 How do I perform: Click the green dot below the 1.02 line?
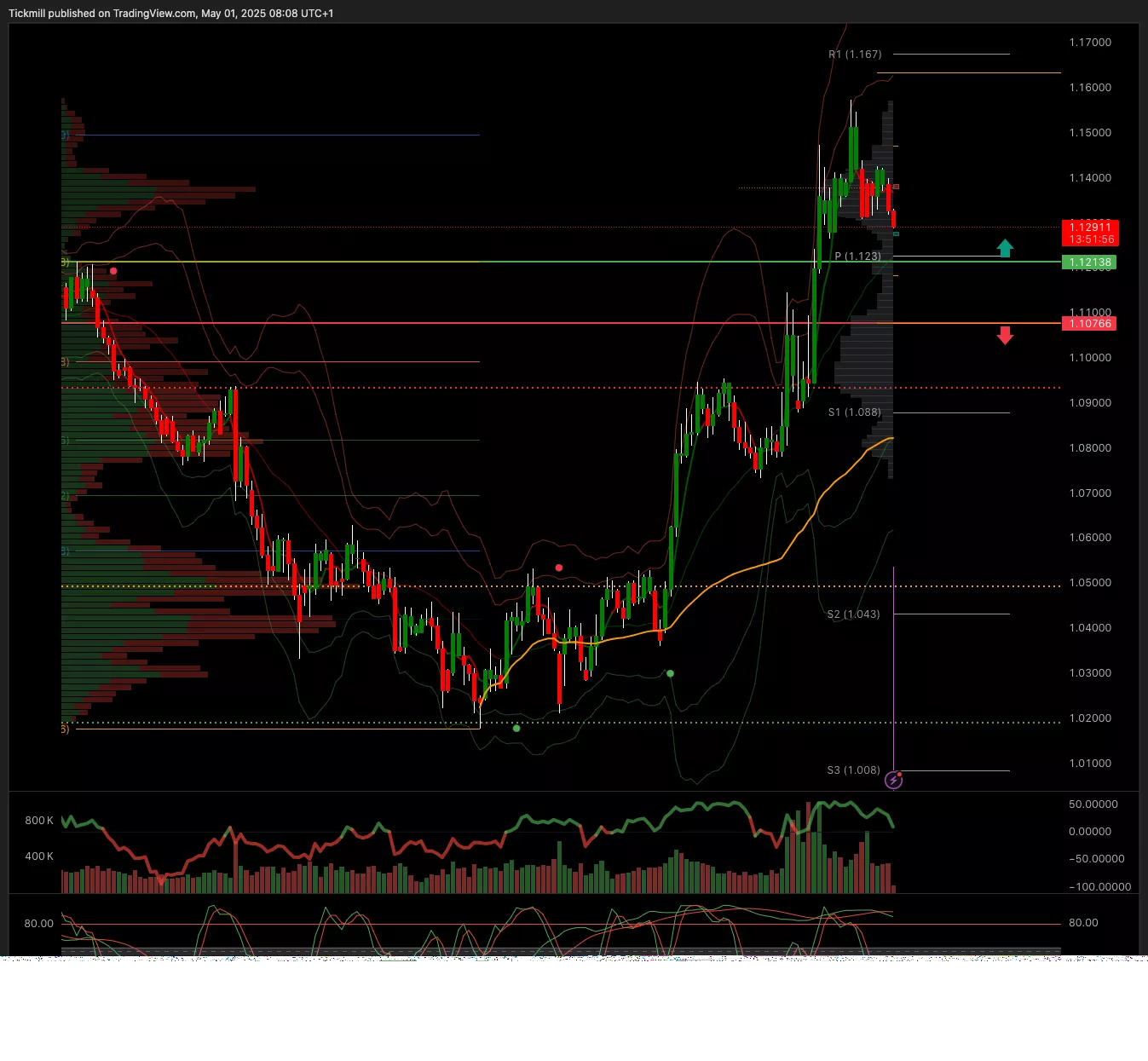point(516,728)
